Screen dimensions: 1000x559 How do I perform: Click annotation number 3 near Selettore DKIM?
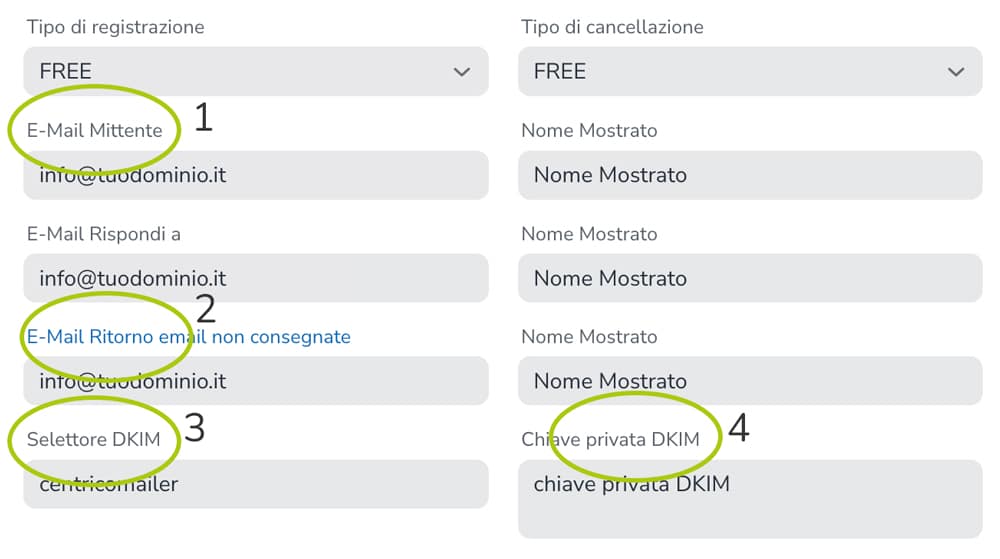tap(195, 427)
